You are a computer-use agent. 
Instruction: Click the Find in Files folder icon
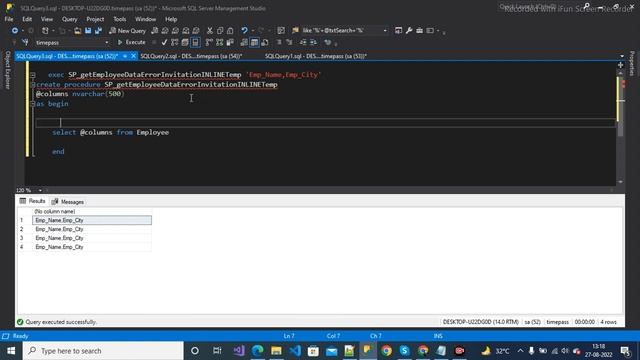295,31
